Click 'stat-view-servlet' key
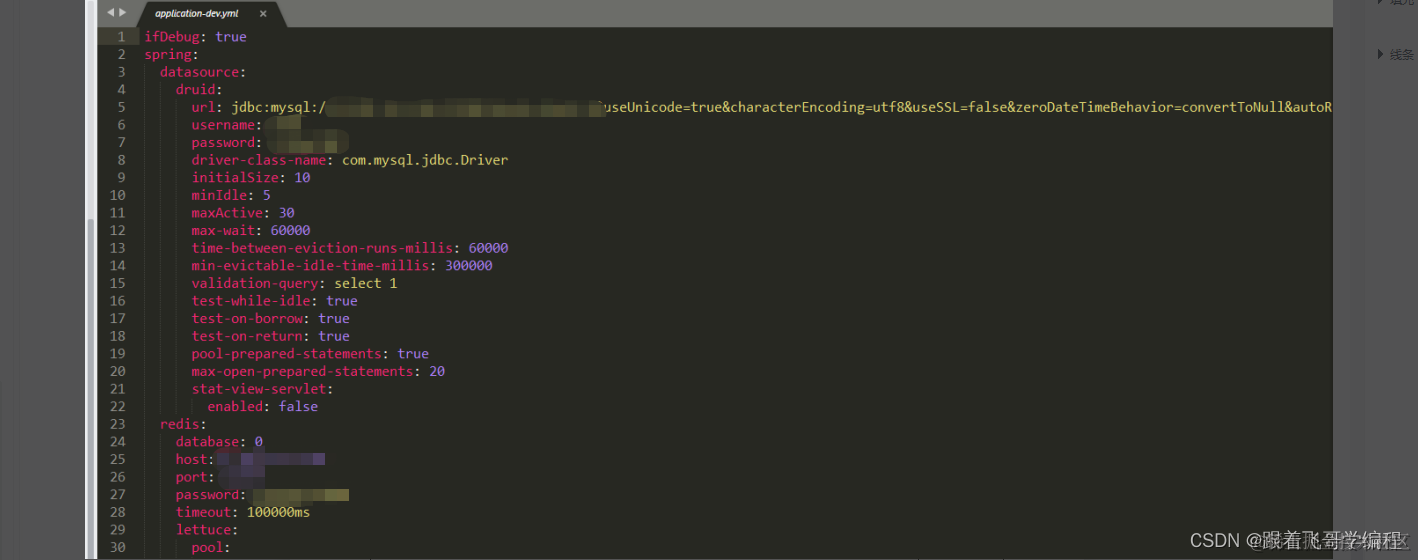The height and width of the screenshot is (560, 1418). (259, 389)
